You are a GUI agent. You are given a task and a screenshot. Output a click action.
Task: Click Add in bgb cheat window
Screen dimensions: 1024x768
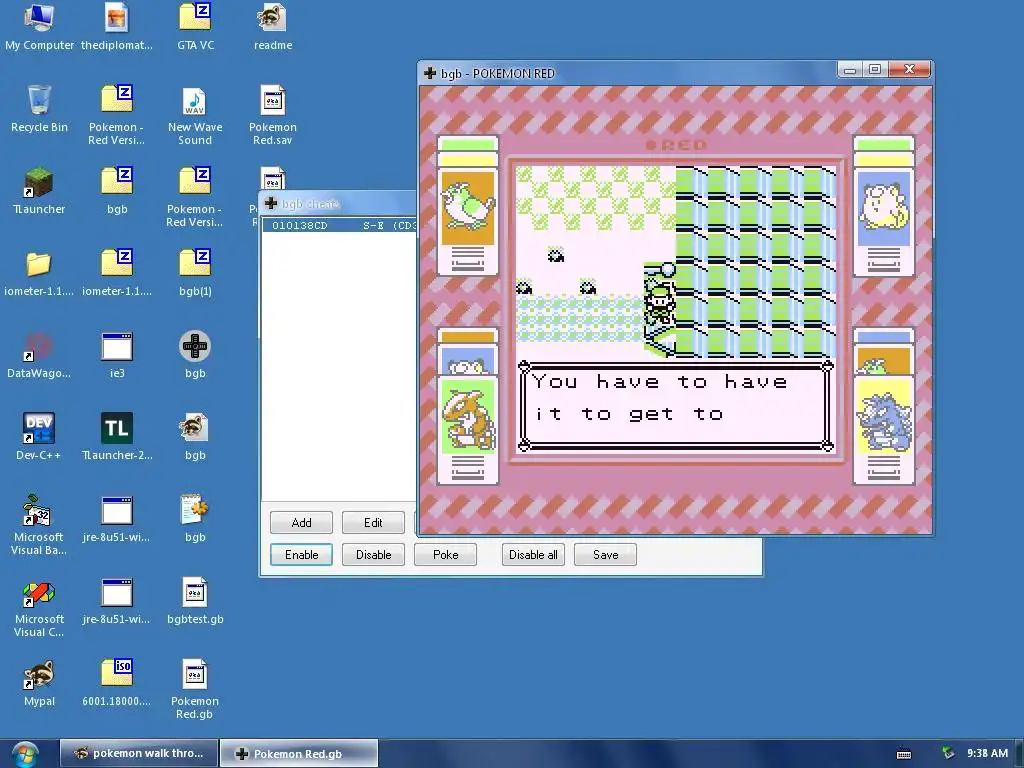[301, 522]
